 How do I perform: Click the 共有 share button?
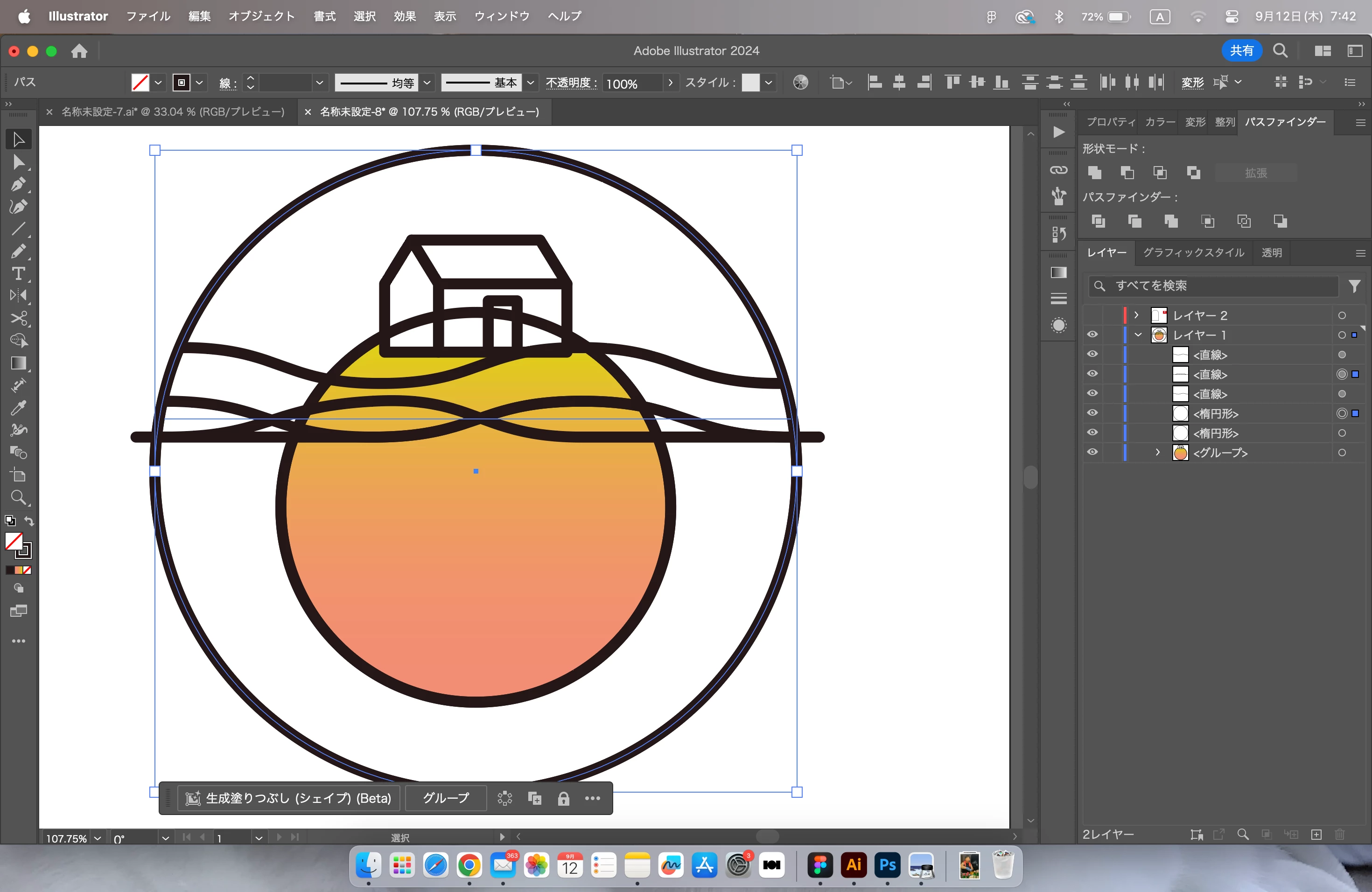tap(1241, 51)
